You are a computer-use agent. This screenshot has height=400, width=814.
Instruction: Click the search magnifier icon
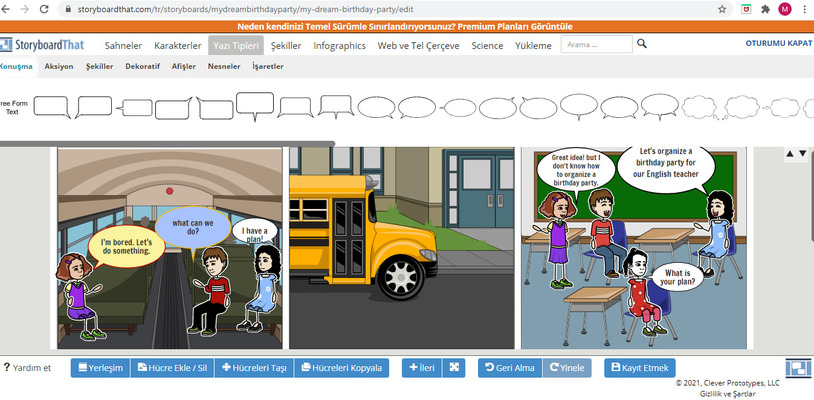[x=642, y=44]
